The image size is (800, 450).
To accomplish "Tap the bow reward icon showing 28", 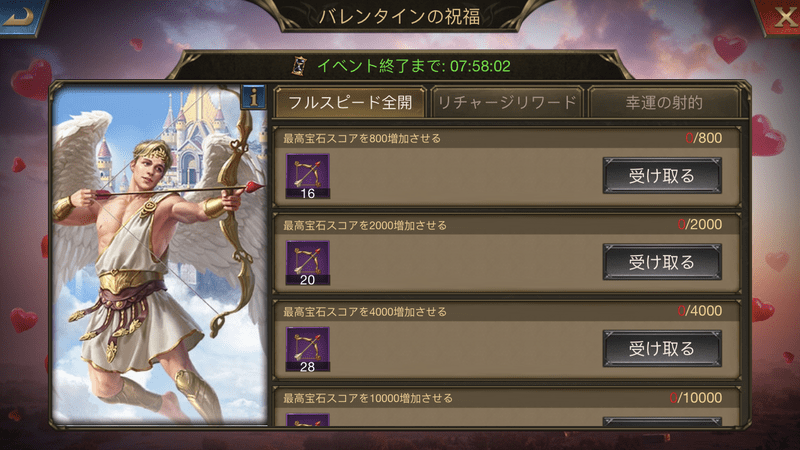I will coord(308,349).
